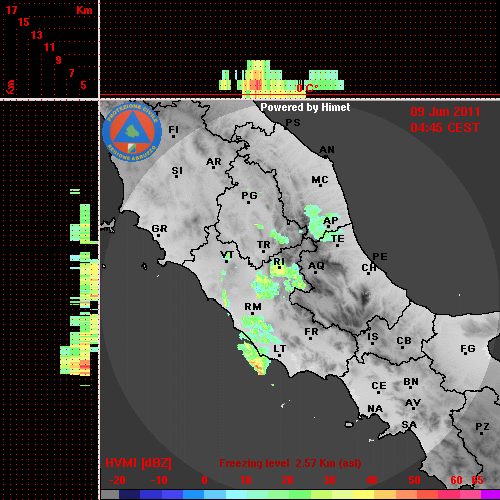Click the 11 km height axis label
Viewport: 500px width, 500px height.
(x=49, y=47)
